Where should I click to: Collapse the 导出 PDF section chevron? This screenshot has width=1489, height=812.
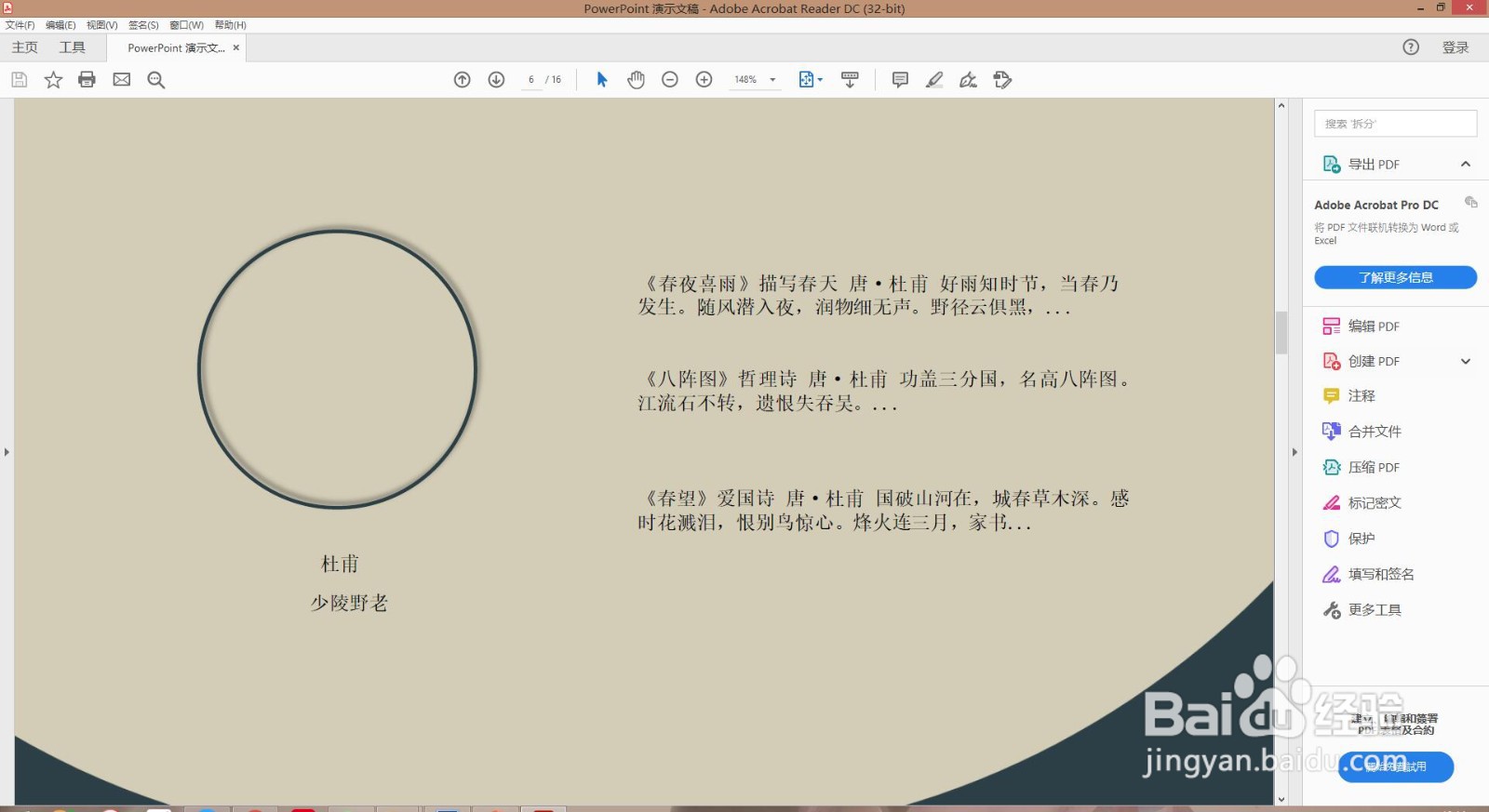tap(1466, 164)
